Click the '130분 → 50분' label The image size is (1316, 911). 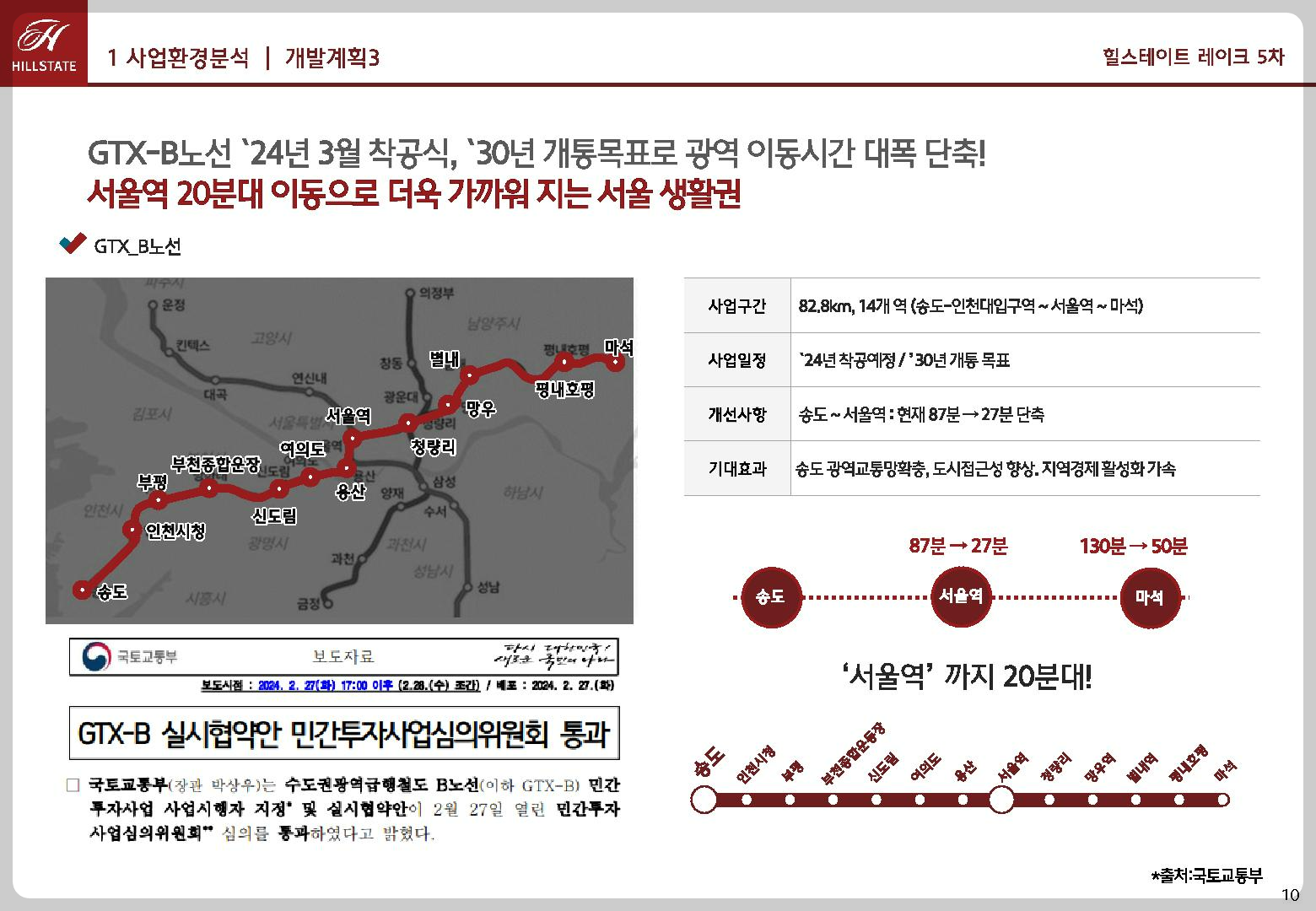(1134, 547)
